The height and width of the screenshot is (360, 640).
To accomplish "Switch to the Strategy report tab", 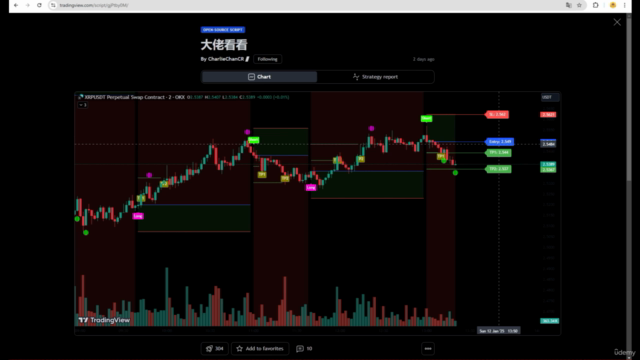I will 375,77.
